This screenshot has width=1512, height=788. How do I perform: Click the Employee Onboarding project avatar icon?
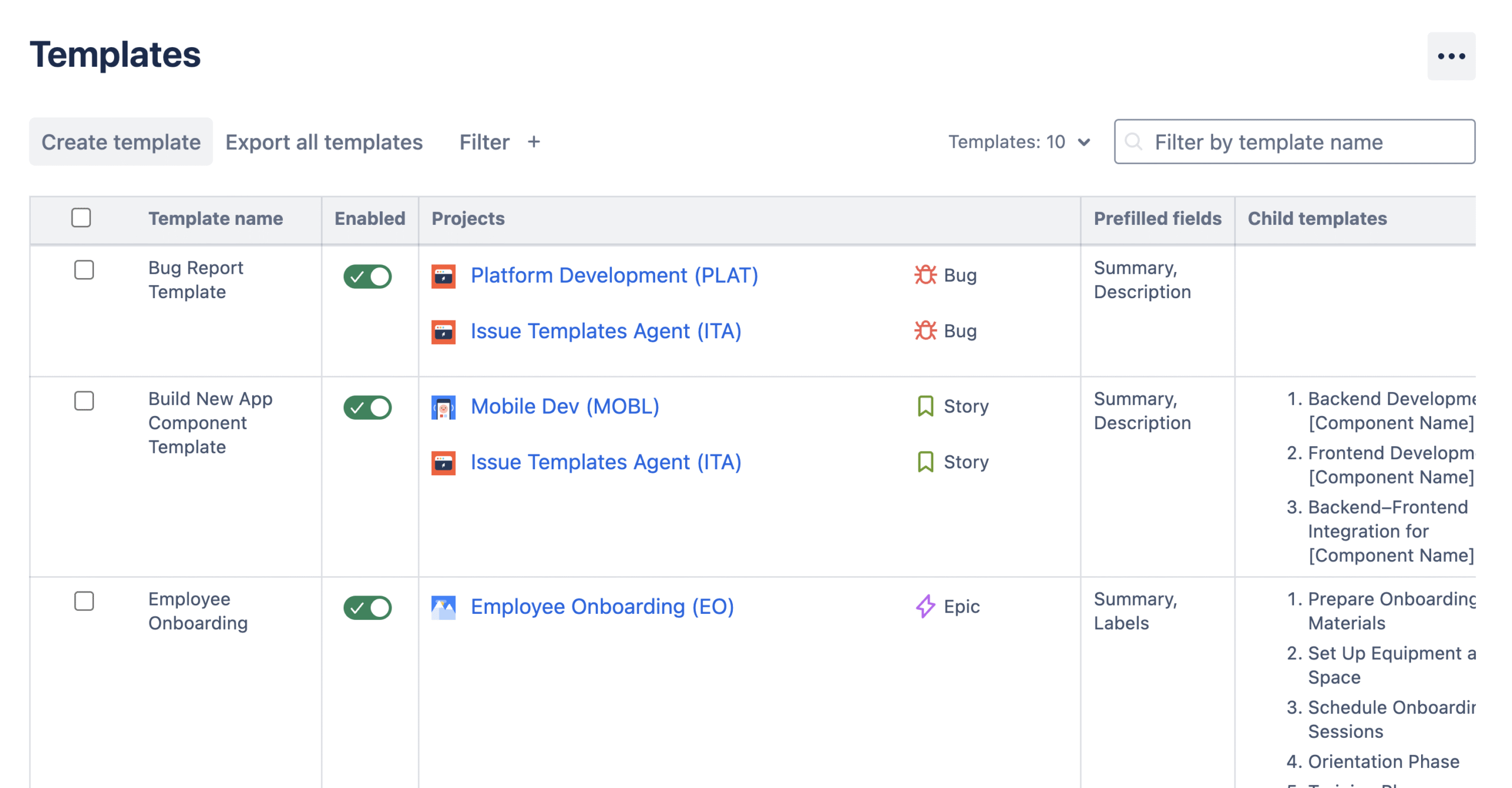tap(443, 607)
